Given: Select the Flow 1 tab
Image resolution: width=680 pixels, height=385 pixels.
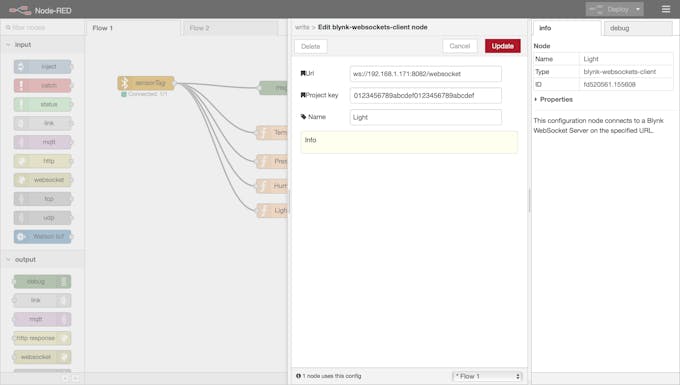Looking at the screenshot, I should [x=133, y=28].
